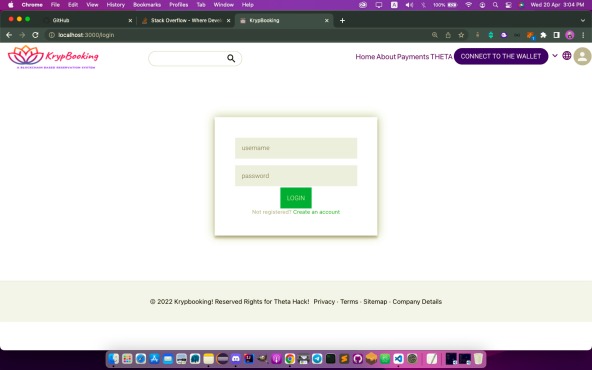Click the green LOGIN button
Image resolution: width=592 pixels, height=370 pixels.
coord(296,198)
